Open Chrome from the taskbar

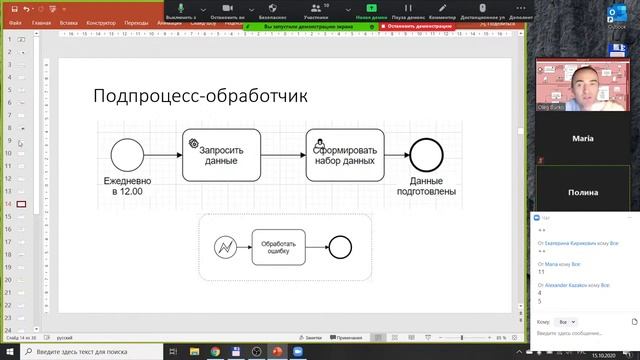pos(215,351)
